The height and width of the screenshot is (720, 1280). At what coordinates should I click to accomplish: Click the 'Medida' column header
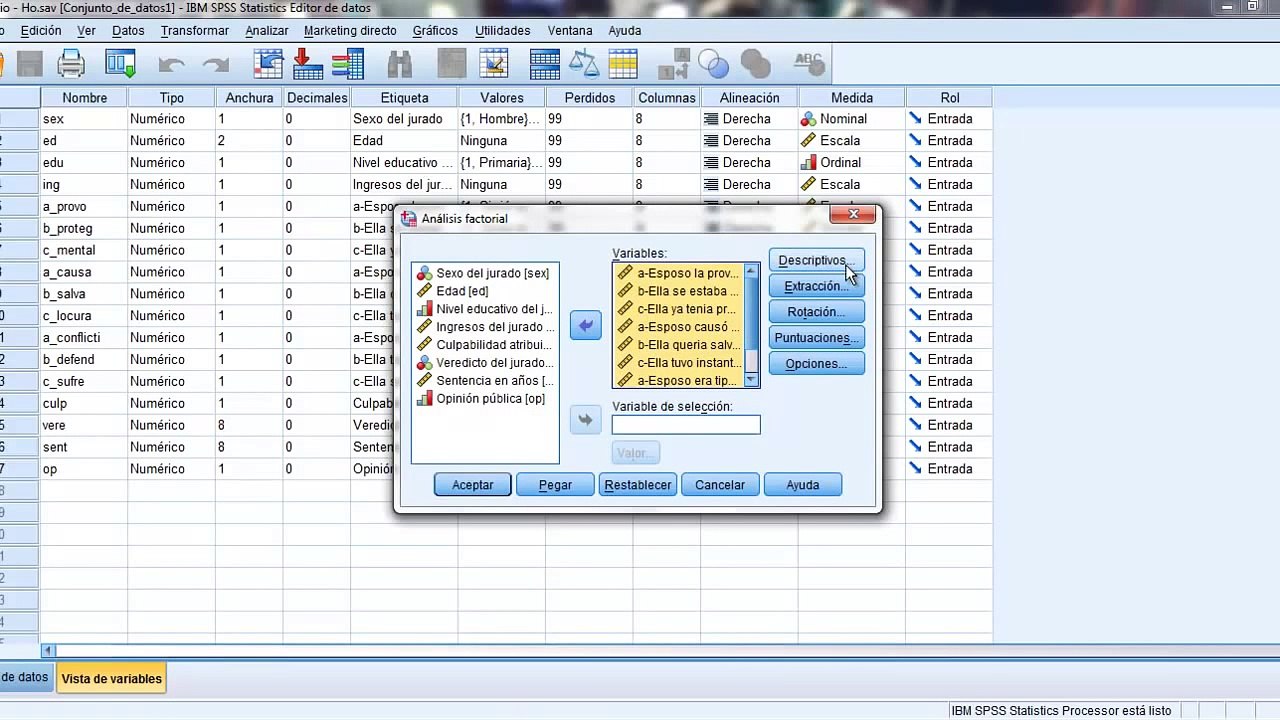pyautogui.click(x=851, y=98)
